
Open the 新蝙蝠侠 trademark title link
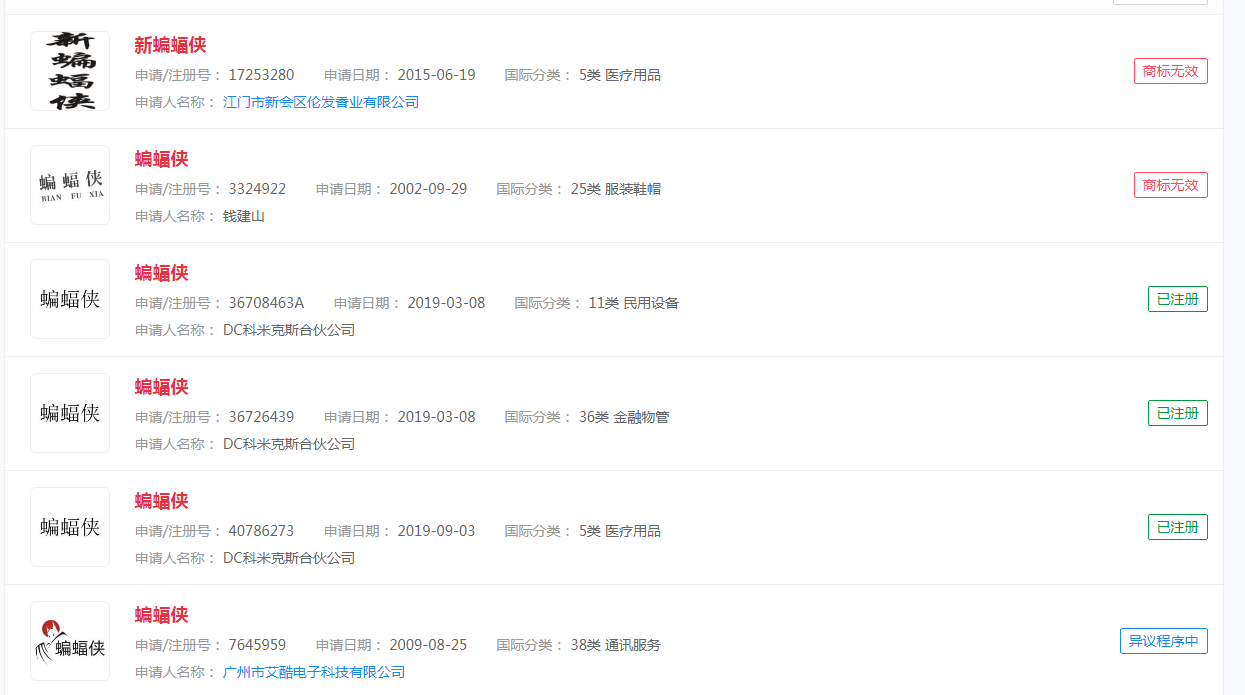170,45
